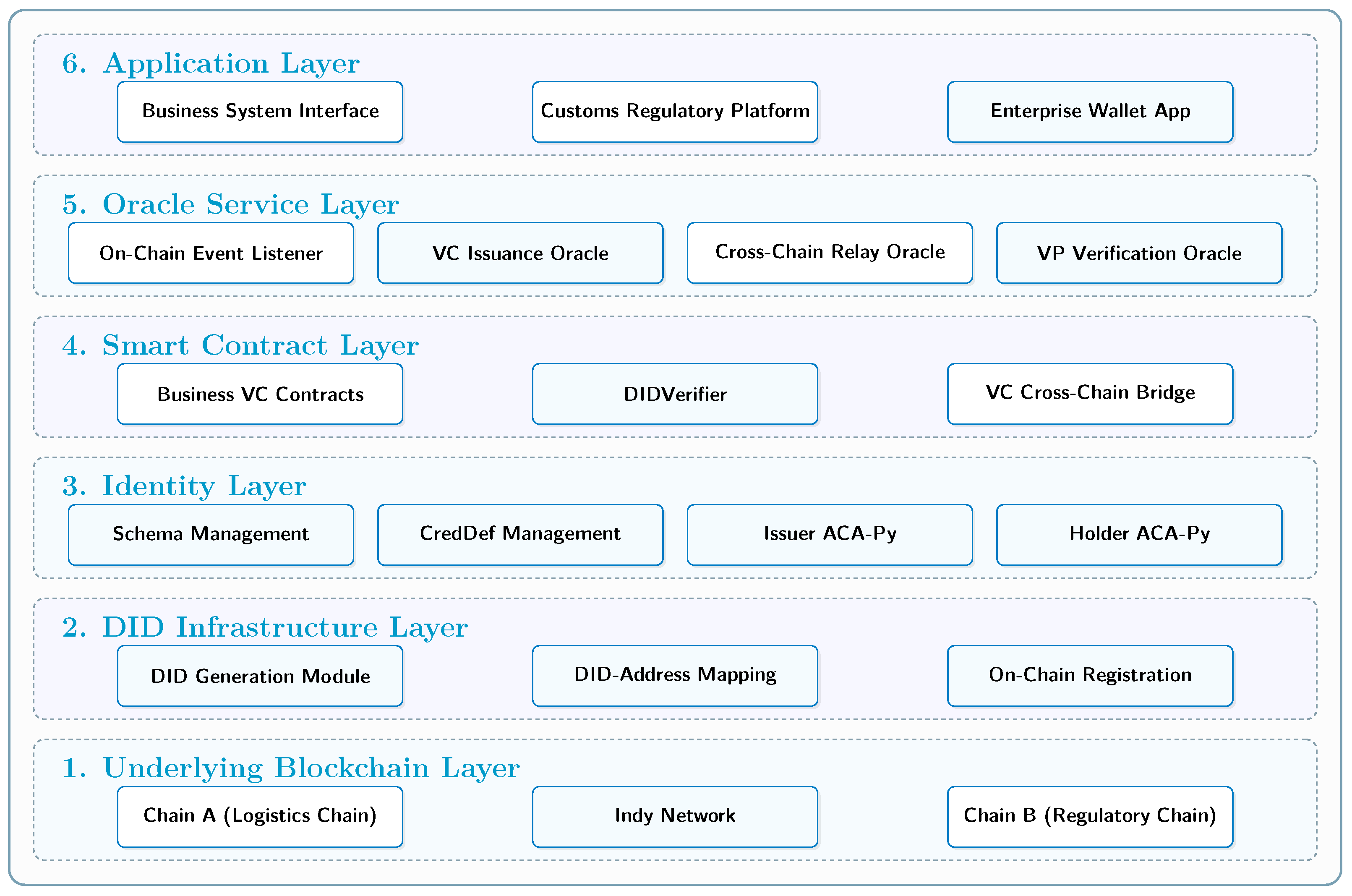Click the '1. Underlying Blockchain Layer' heading

coord(291,769)
